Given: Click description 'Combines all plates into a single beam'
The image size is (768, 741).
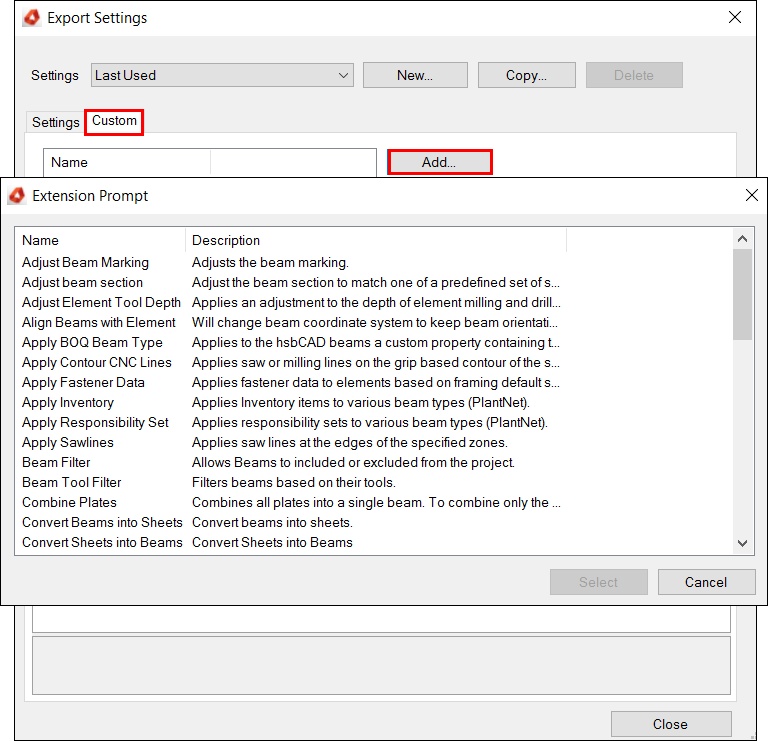Looking at the screenshot, I should pyautogui.click(x=376, y=502).
